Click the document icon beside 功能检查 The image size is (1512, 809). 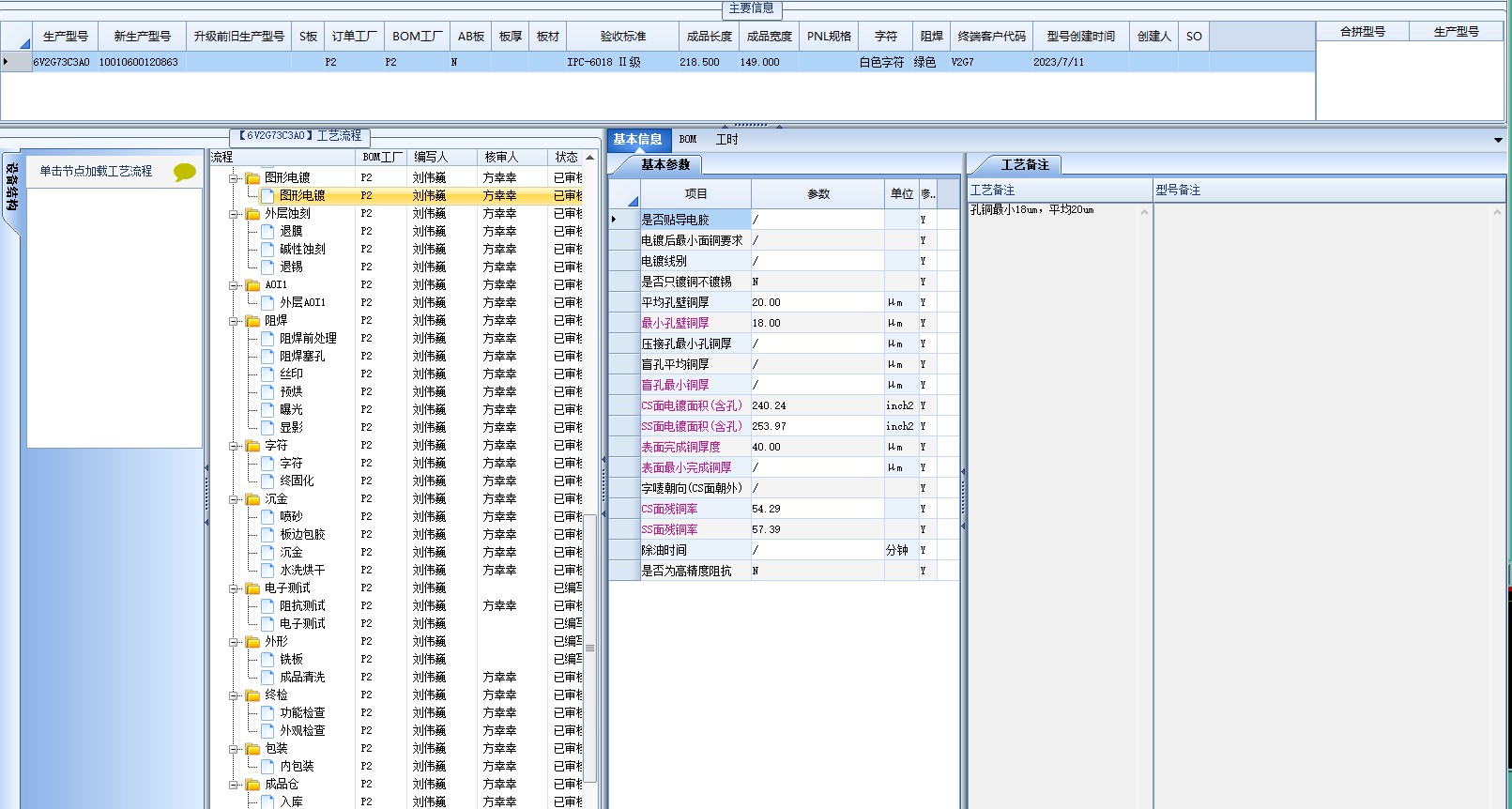click(x=267, y=712)
